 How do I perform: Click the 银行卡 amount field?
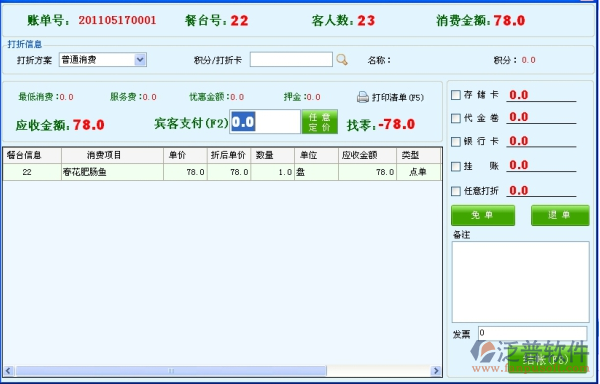541,141
